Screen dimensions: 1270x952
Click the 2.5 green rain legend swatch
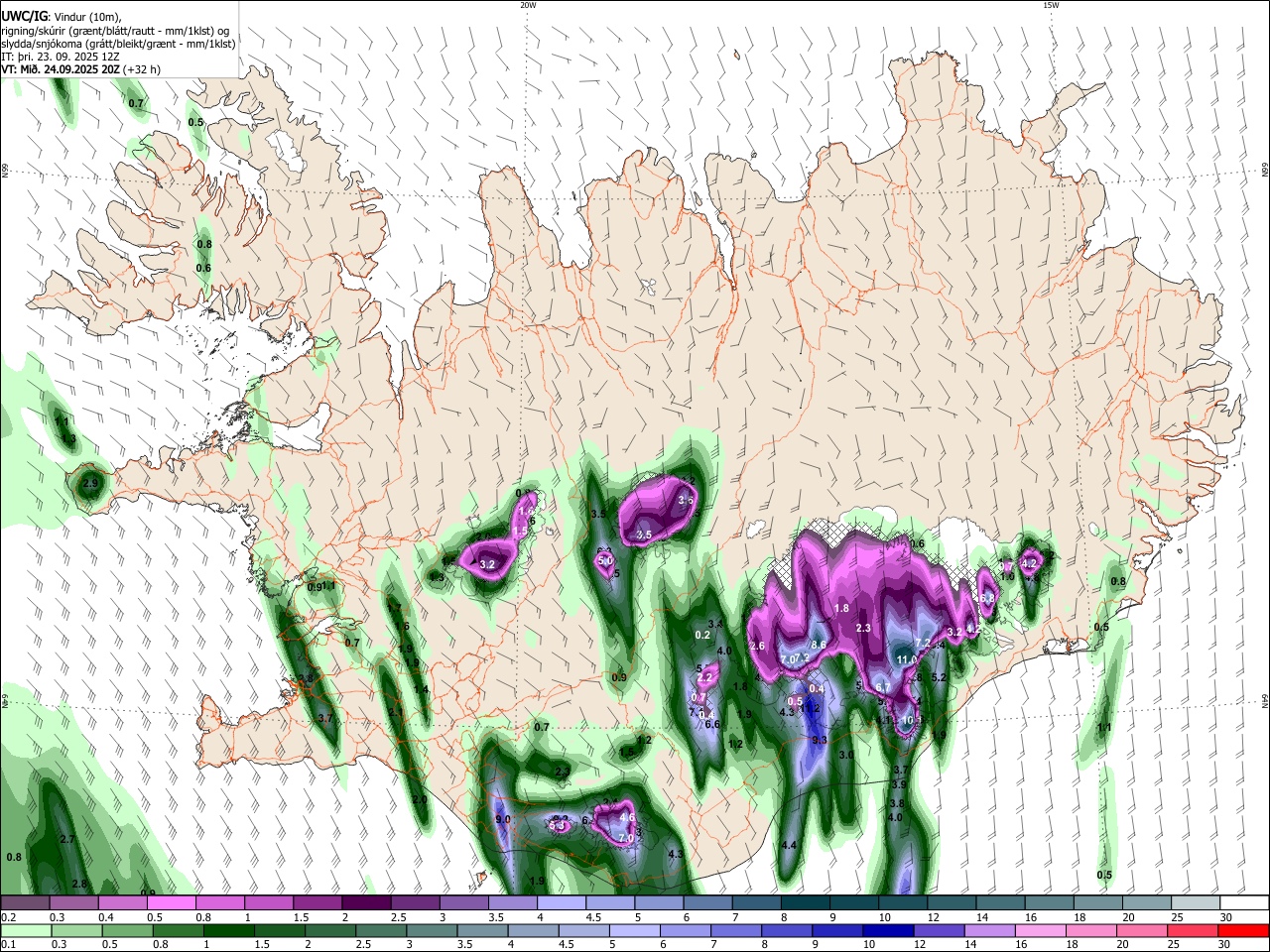pyautogui.click(x=381, y=930)
